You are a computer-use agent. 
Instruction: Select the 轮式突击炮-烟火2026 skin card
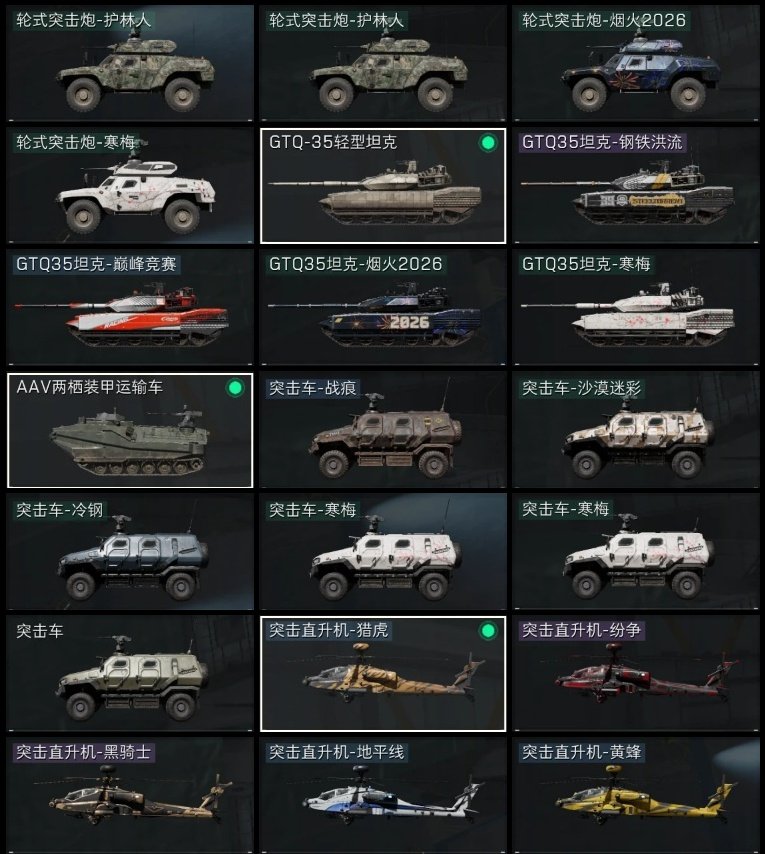point(635,63)
